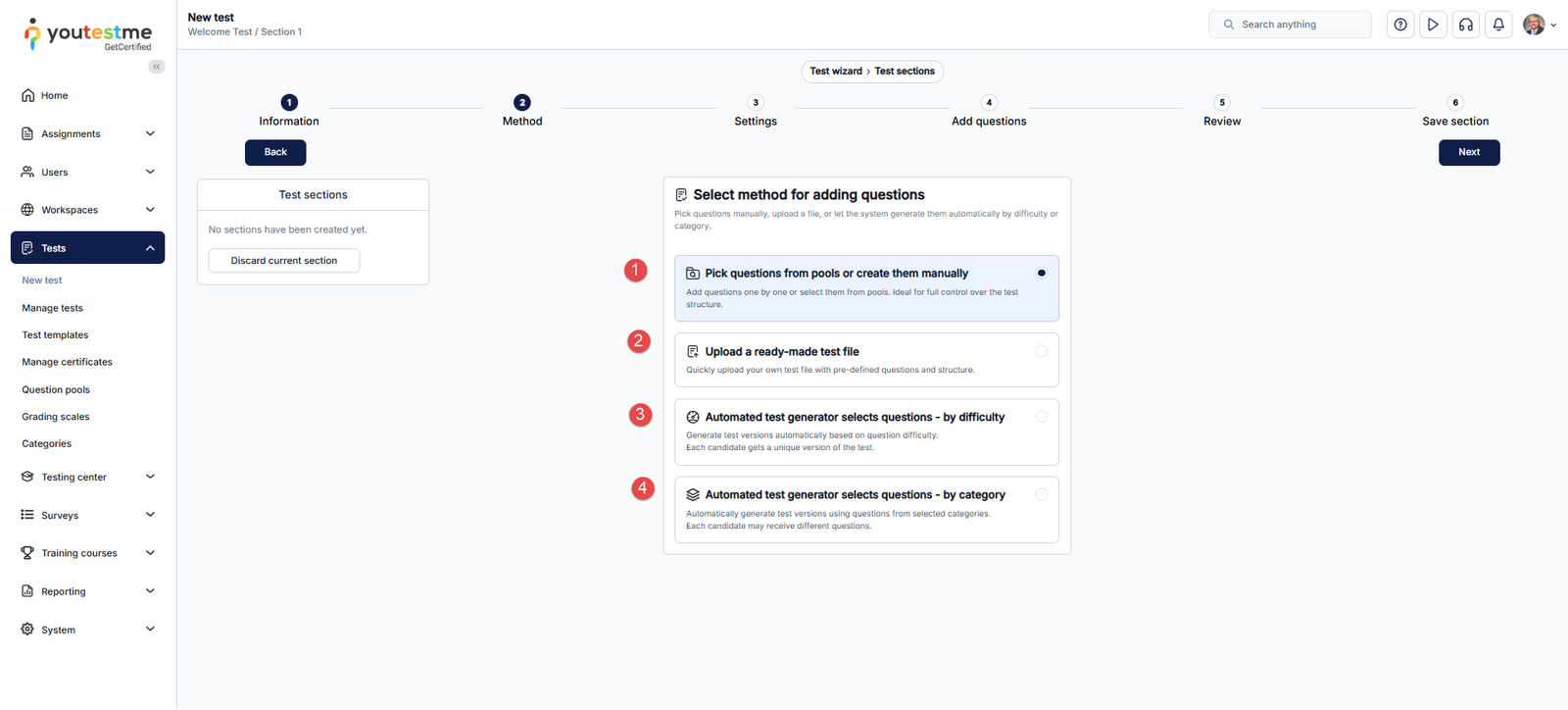1568x710 pixels.
Task: Click the help question mark icon
Action: pos(1400,25)
